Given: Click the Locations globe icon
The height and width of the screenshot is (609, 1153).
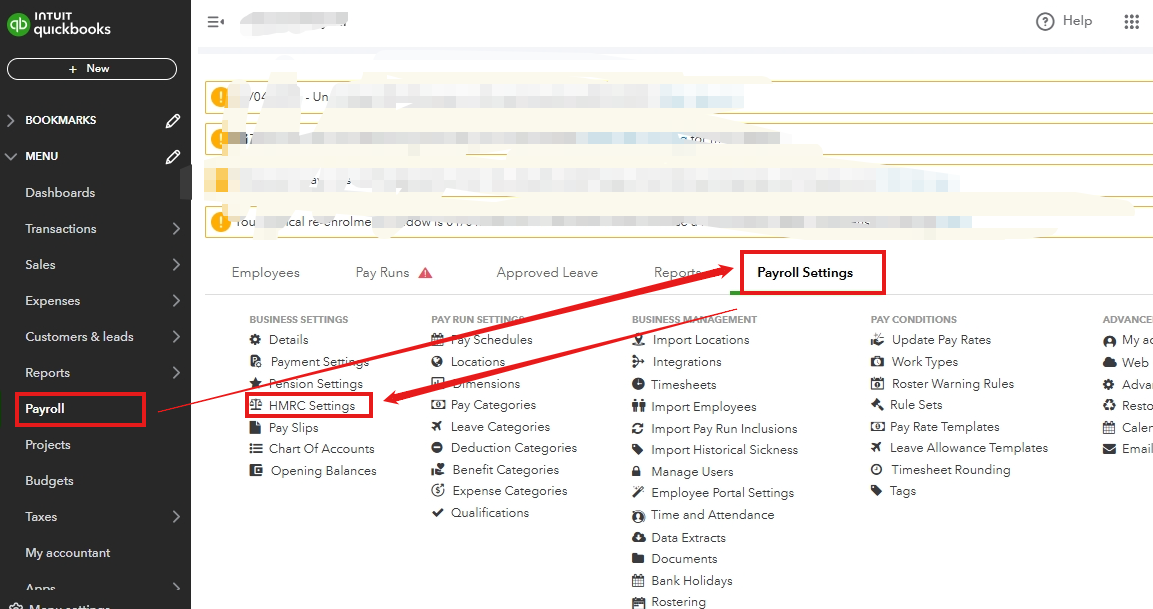Looking at the screenshot, I should pos(437,362).
